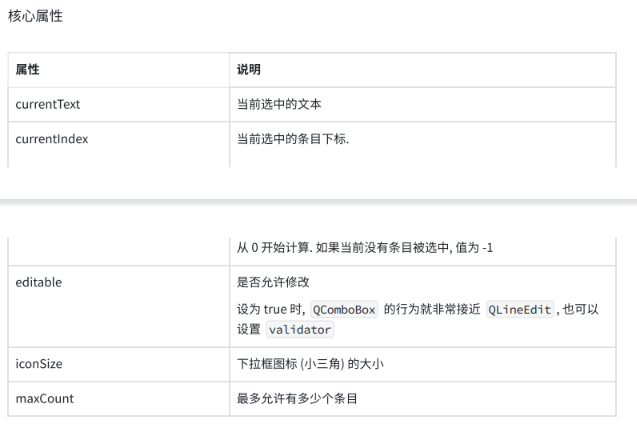637x432 pixels.
Task: Click the QComboBox inline code tag
Action: 344,310
